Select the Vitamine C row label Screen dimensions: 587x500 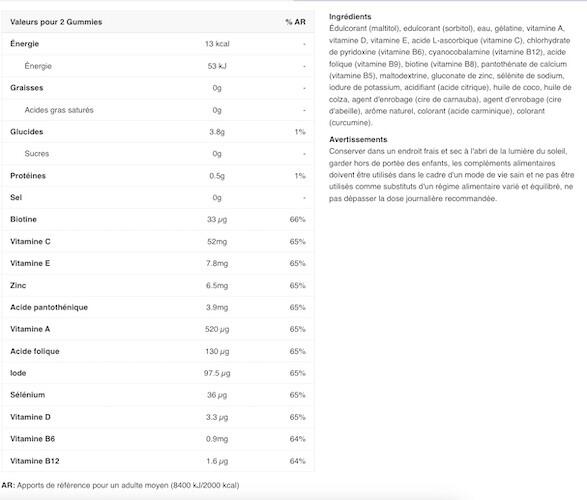pos(30,241)
